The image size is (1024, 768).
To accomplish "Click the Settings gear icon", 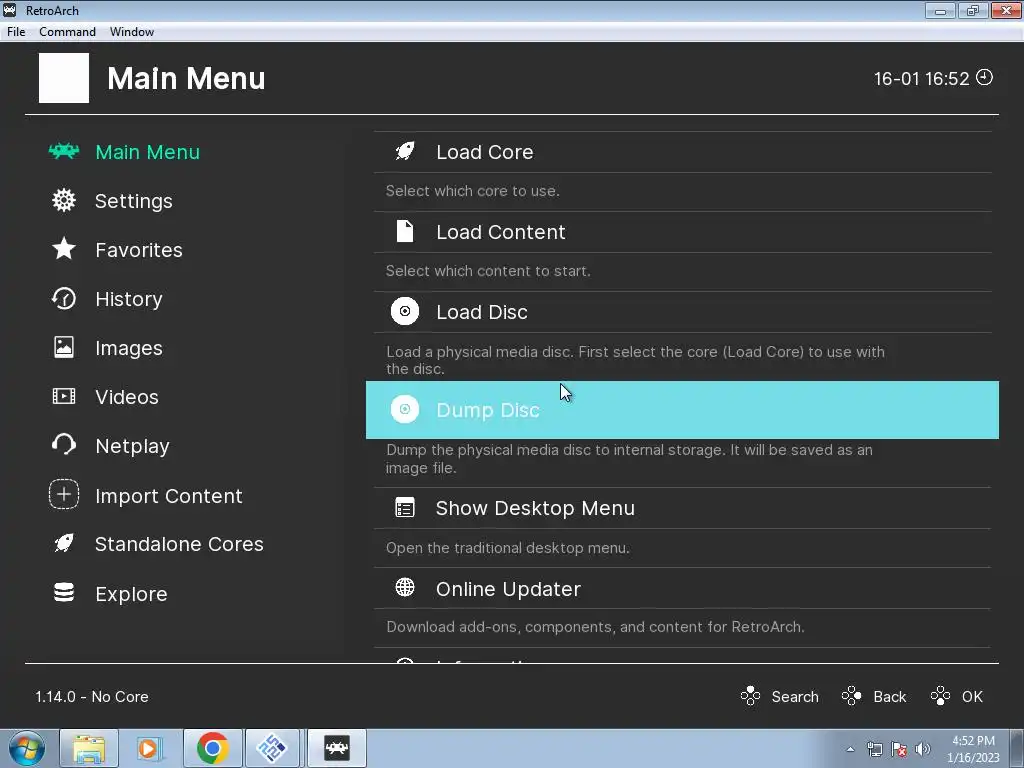I will coord(64,200).
